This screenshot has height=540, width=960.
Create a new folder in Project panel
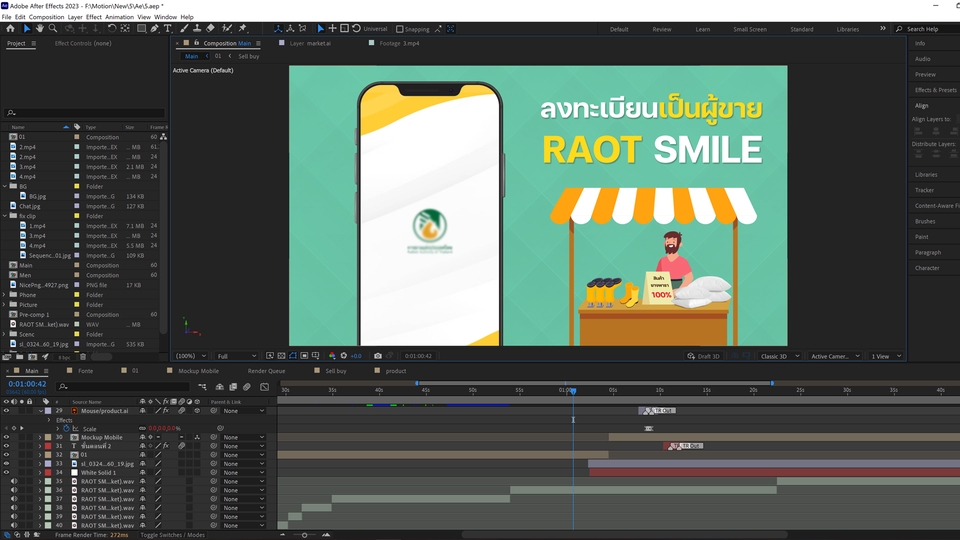(x=20, y=356)
